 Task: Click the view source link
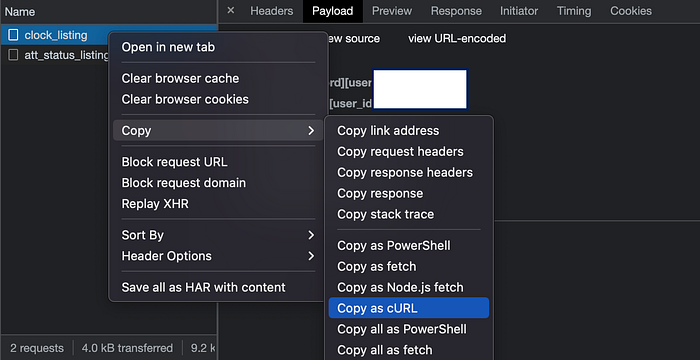pyautogui.click(x=353, y=39)
